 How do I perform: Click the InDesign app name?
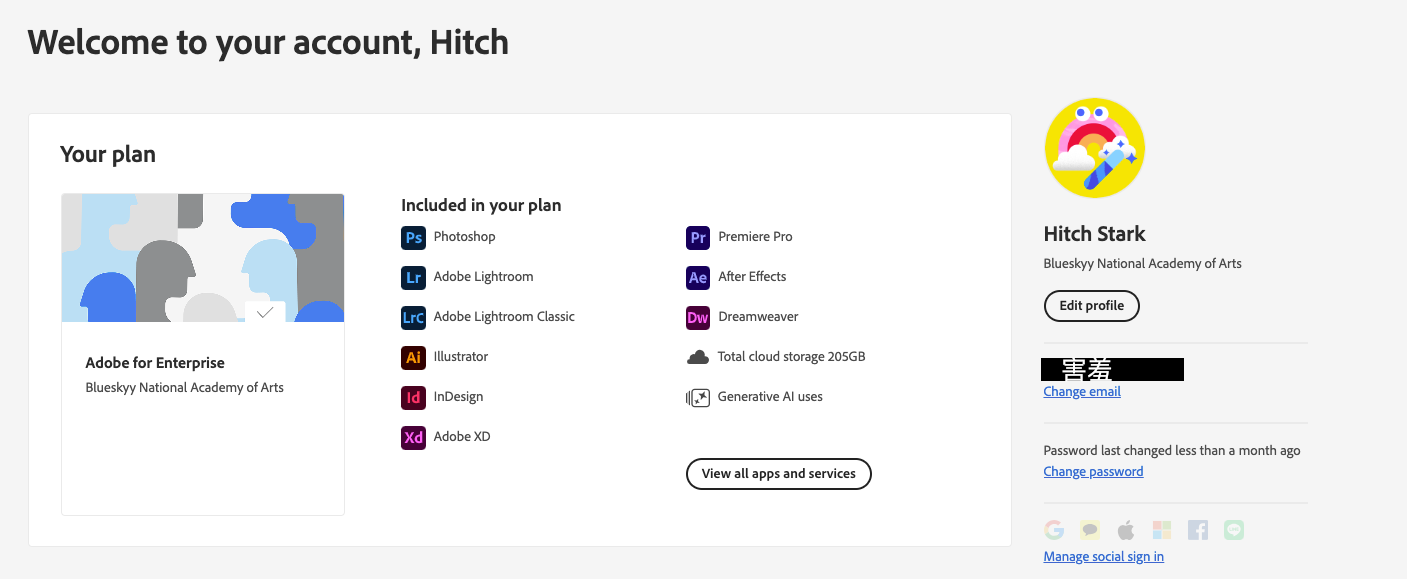pos(459,397)
